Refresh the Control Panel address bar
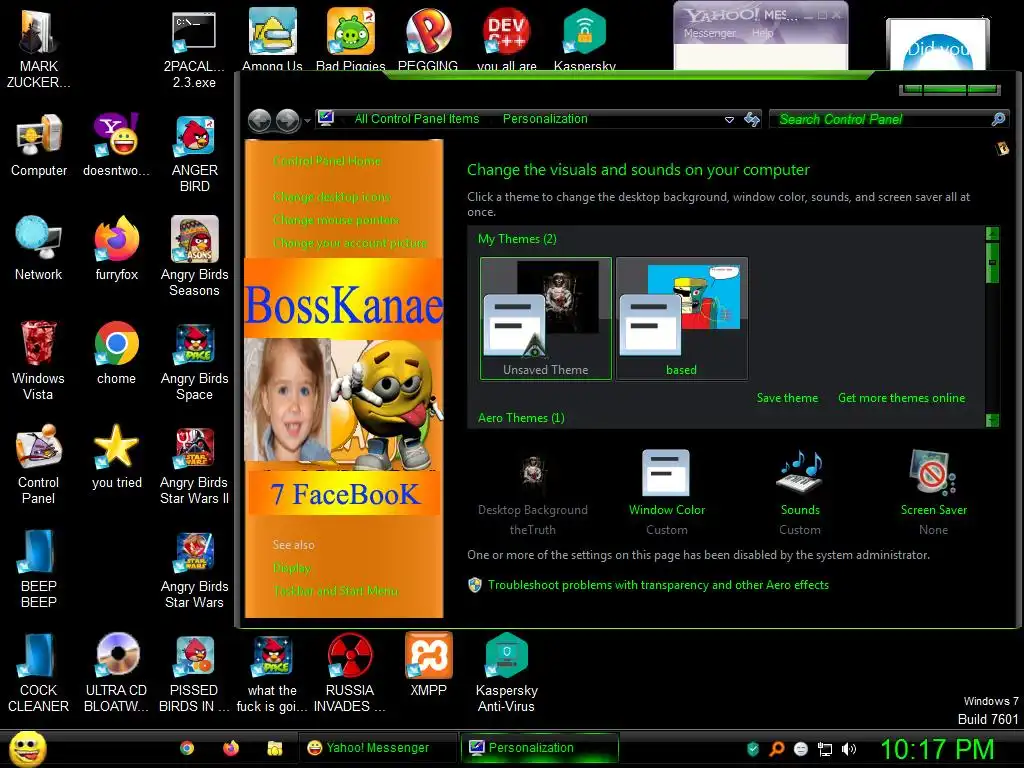 click(x=752, y=119)
